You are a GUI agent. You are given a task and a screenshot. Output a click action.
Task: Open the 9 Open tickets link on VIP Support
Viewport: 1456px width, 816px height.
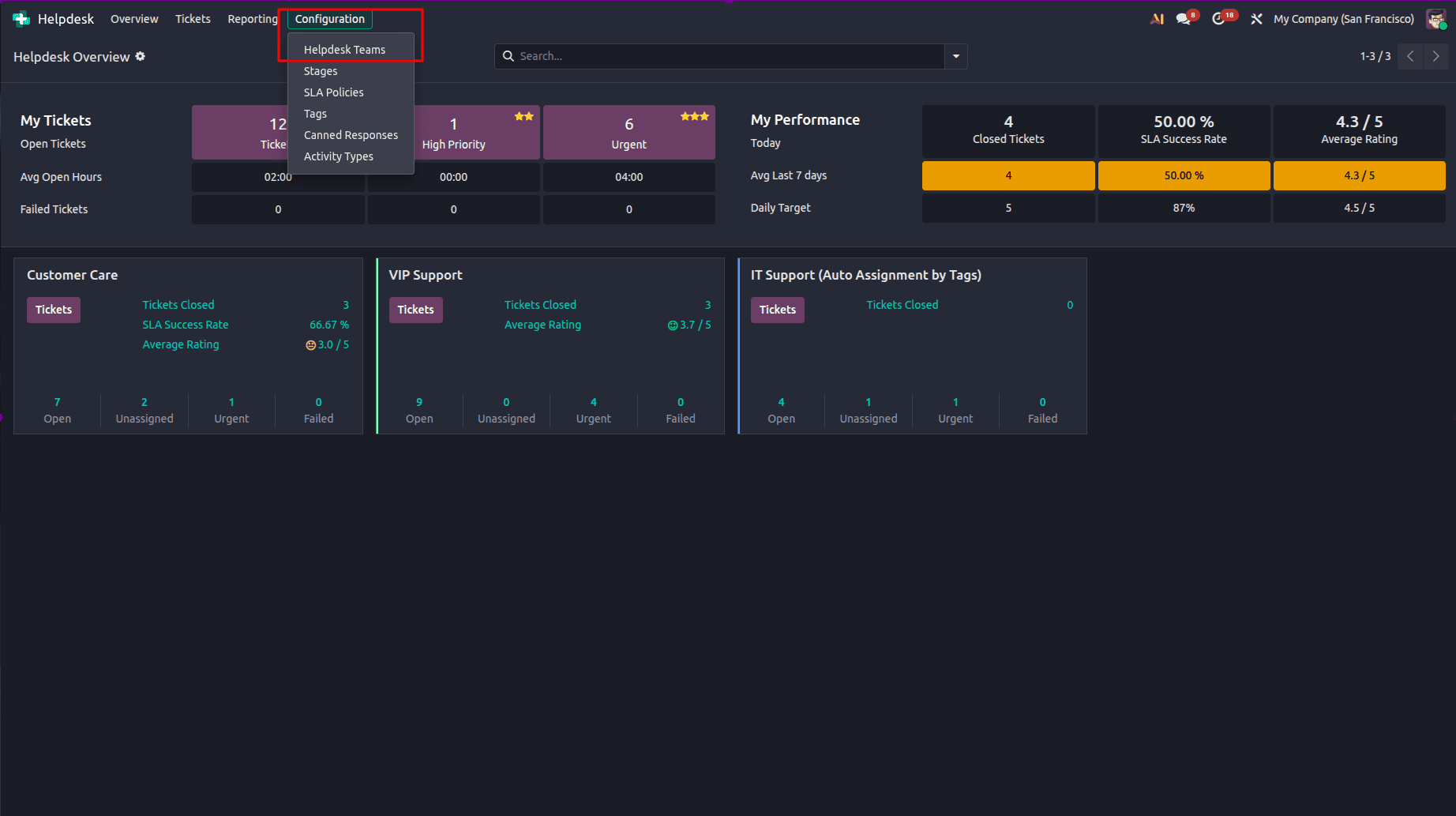pyautogui.click(x=419, y=410)
